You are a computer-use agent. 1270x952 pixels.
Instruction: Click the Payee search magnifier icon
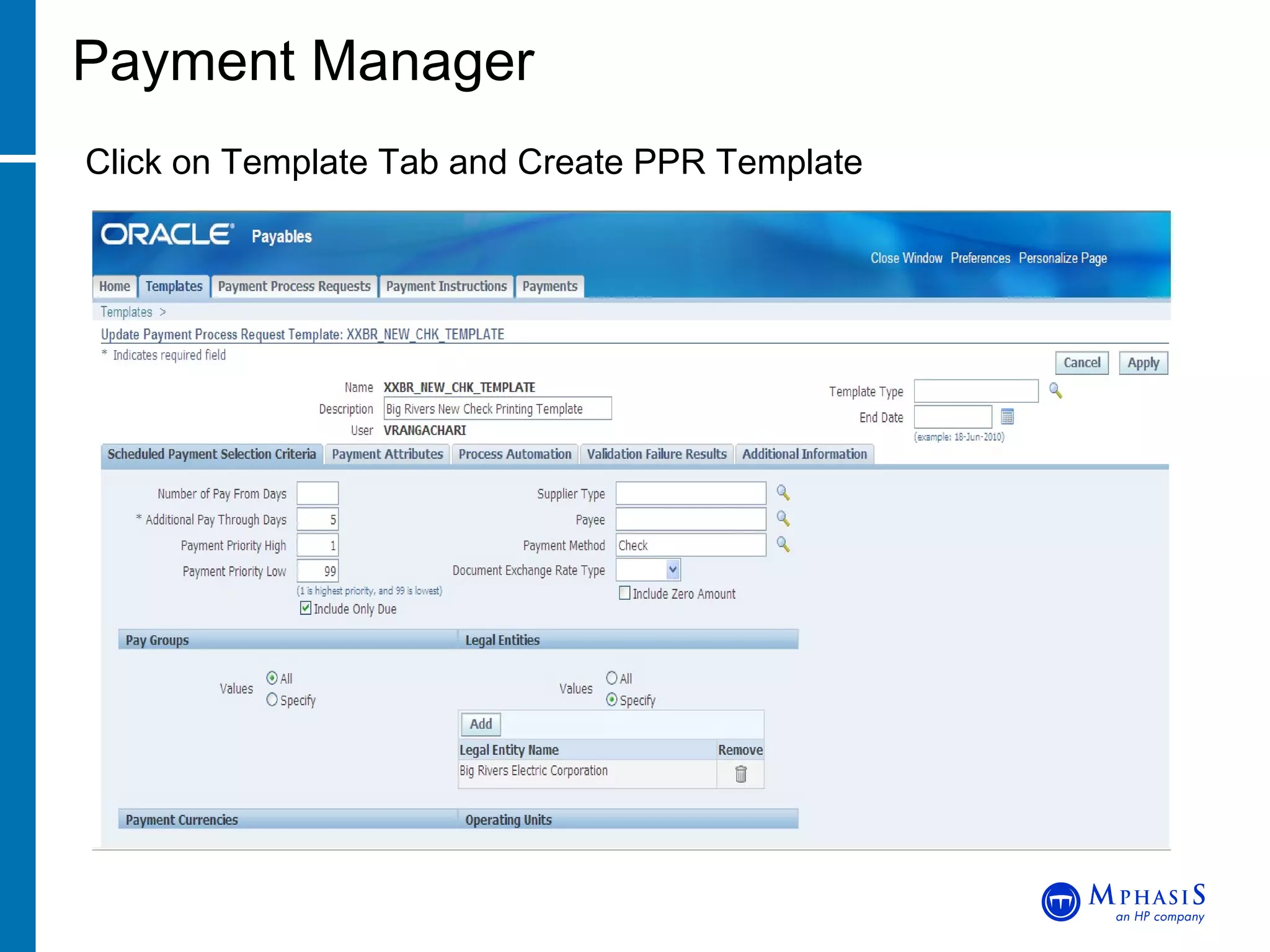[783, 519]
